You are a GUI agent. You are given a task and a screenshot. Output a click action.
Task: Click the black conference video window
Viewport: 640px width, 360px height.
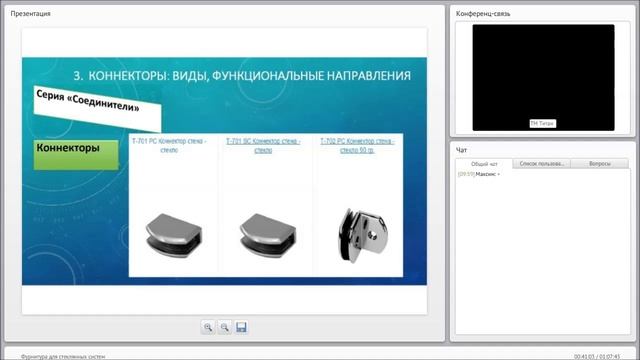pos(543,78)
